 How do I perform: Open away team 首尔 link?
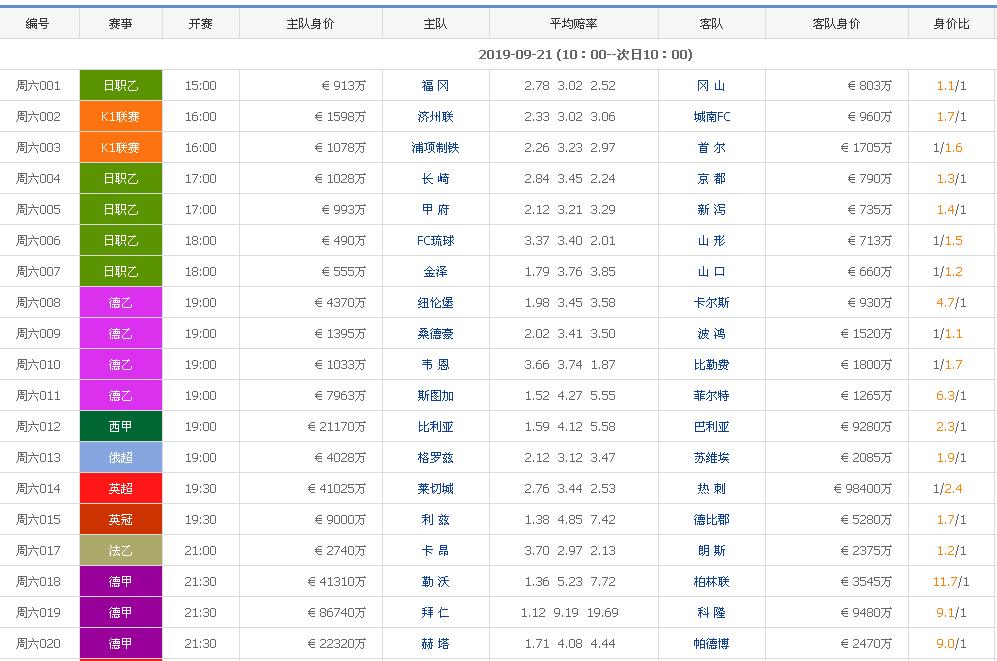coord(711,148)
